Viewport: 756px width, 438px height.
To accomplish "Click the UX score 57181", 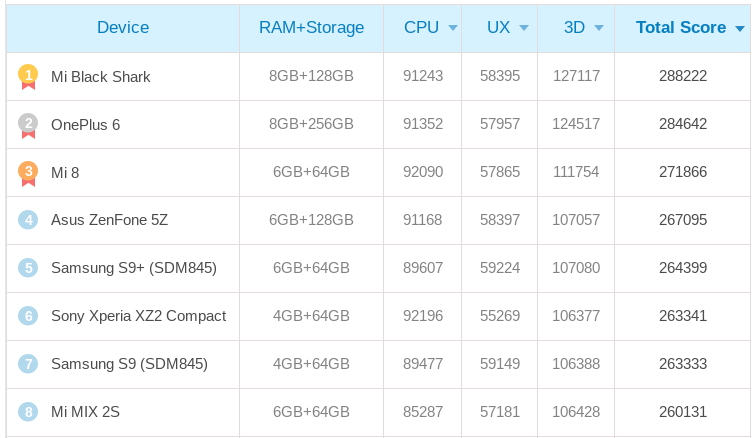I will click(500, 412).
